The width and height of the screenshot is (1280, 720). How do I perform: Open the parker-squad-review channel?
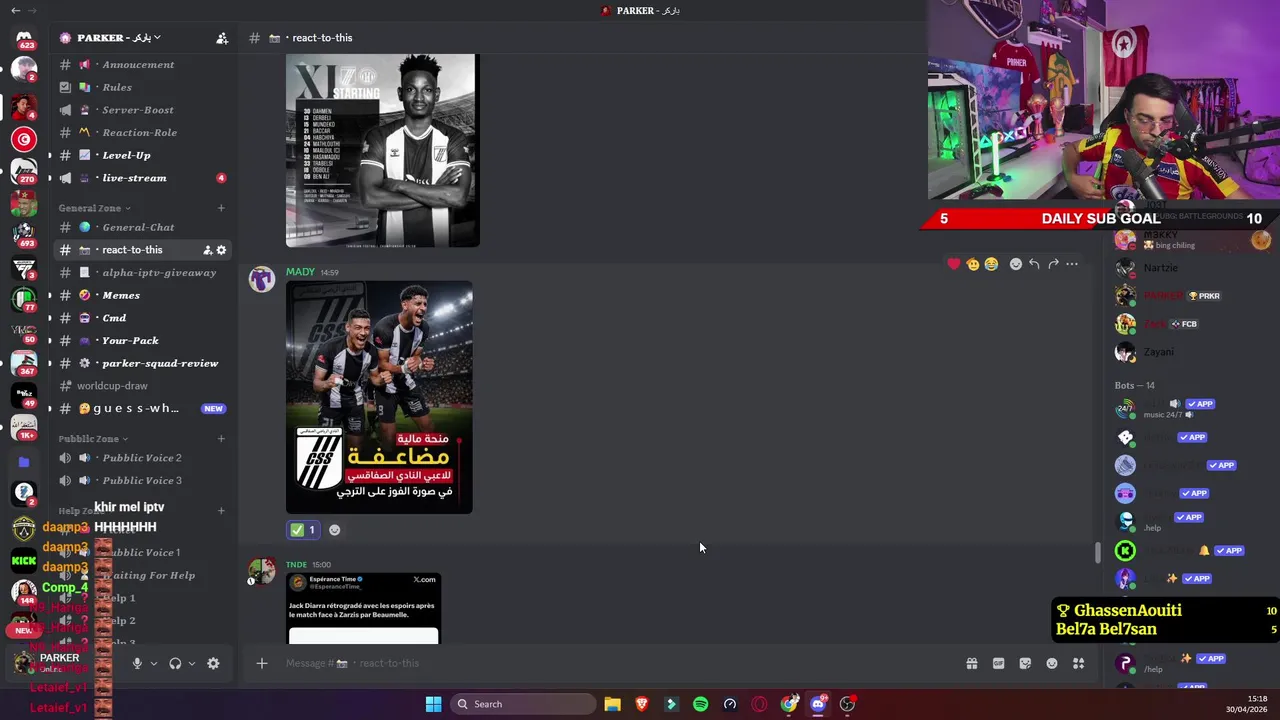(x=142, y=363)
